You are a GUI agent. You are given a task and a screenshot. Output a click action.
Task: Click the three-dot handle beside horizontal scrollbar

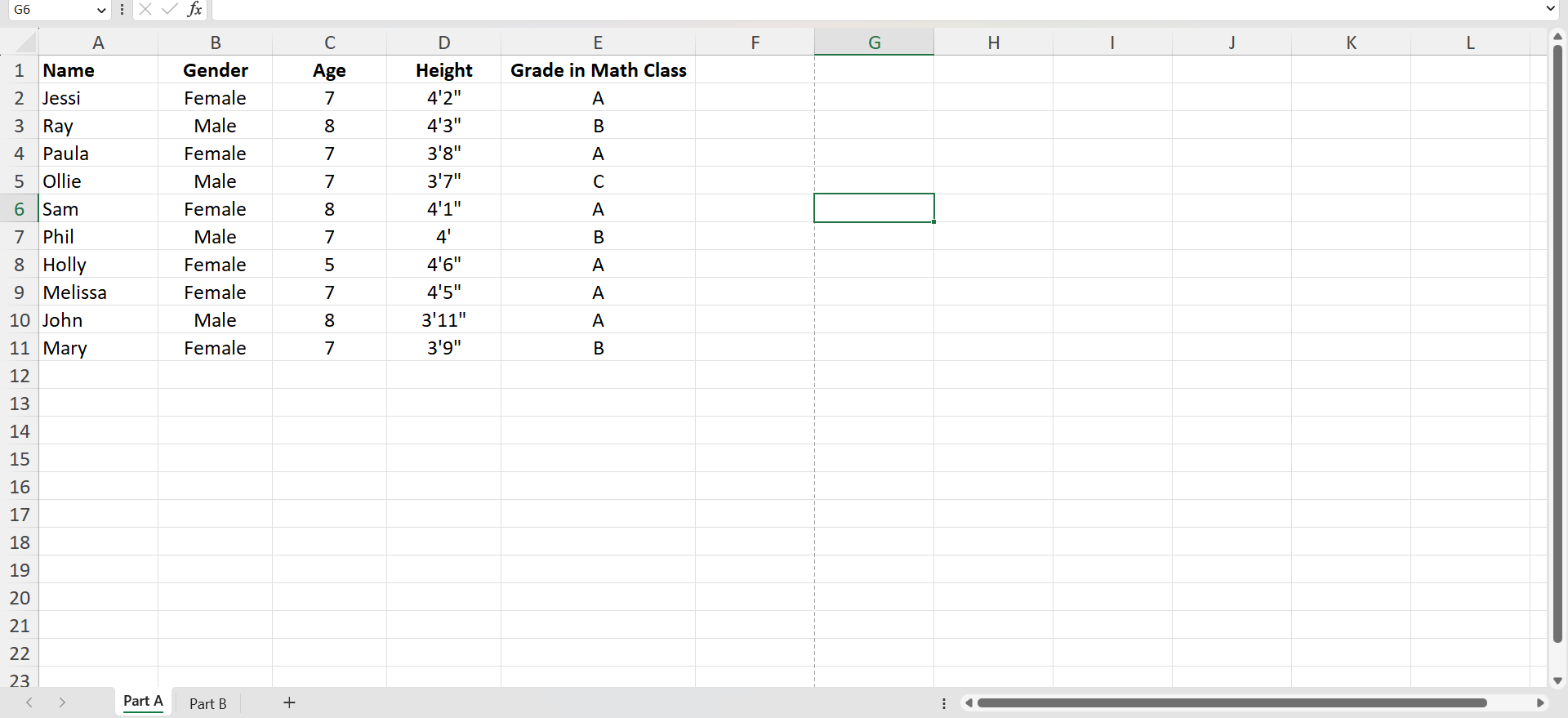point(944,703)
